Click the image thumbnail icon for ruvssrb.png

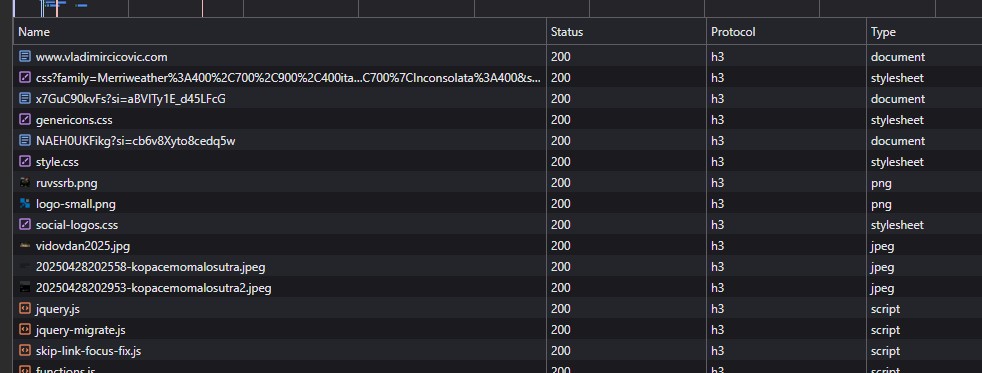tap(25, 183)
